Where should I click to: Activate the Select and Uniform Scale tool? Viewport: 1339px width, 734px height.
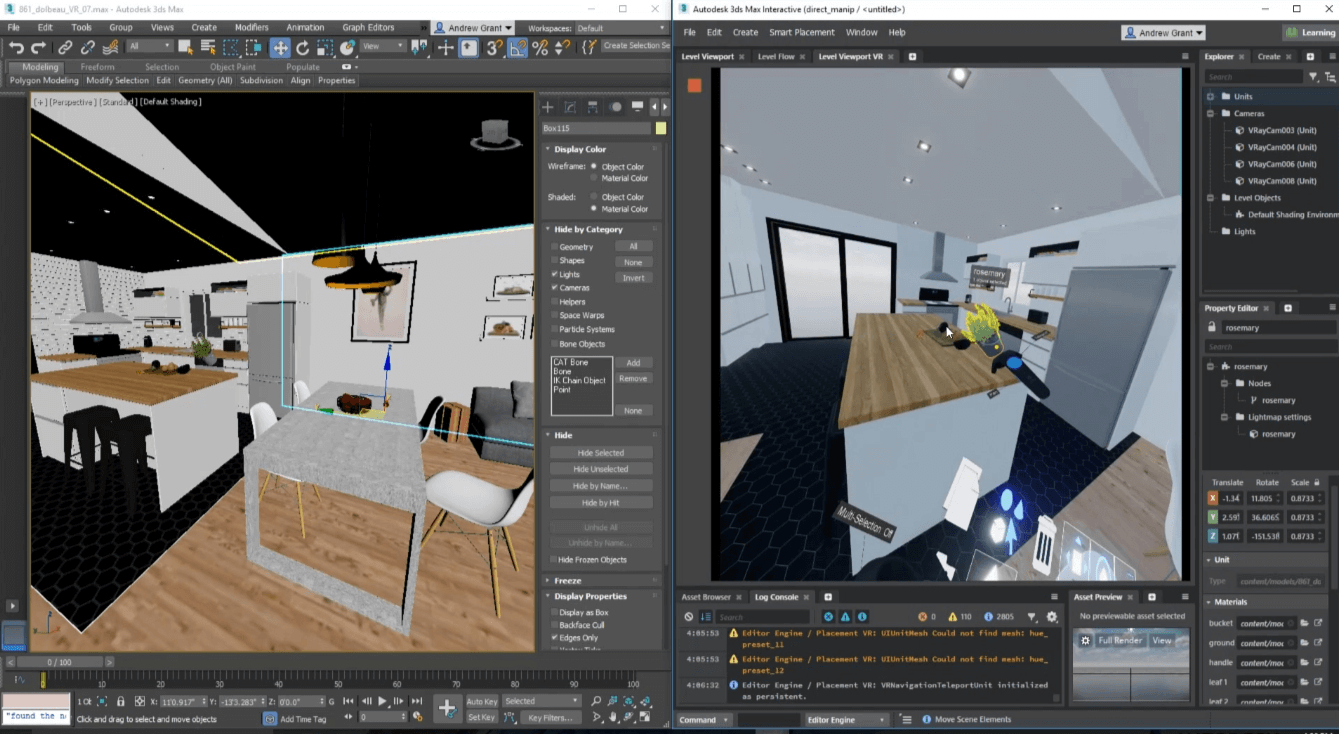point(325,47)
